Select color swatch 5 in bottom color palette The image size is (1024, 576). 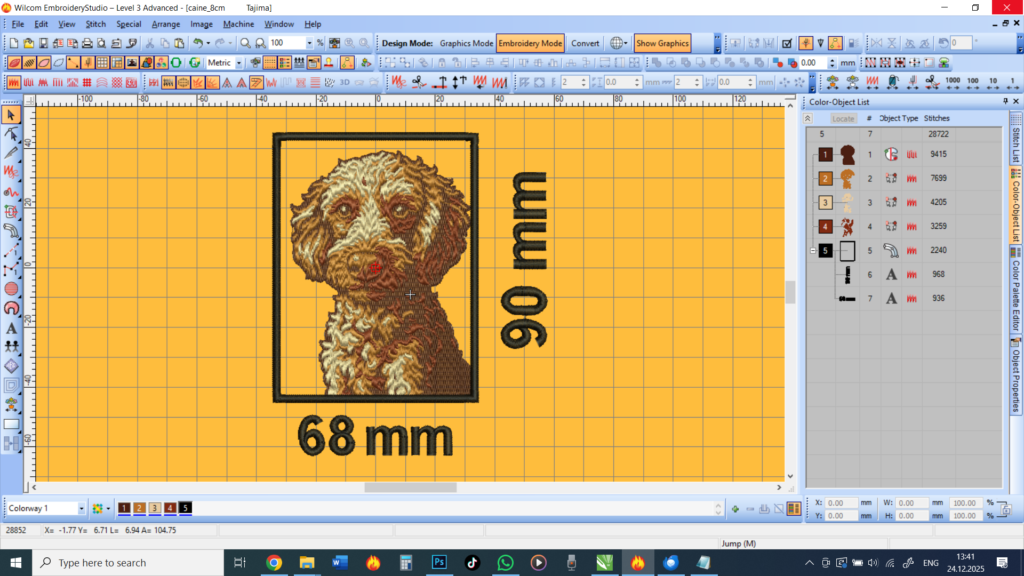coord(185,508)
